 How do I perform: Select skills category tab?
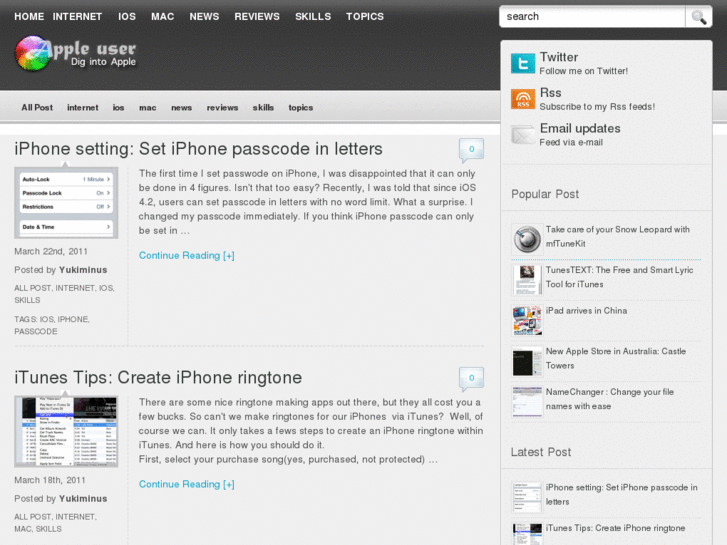click(x=263, y=108)
